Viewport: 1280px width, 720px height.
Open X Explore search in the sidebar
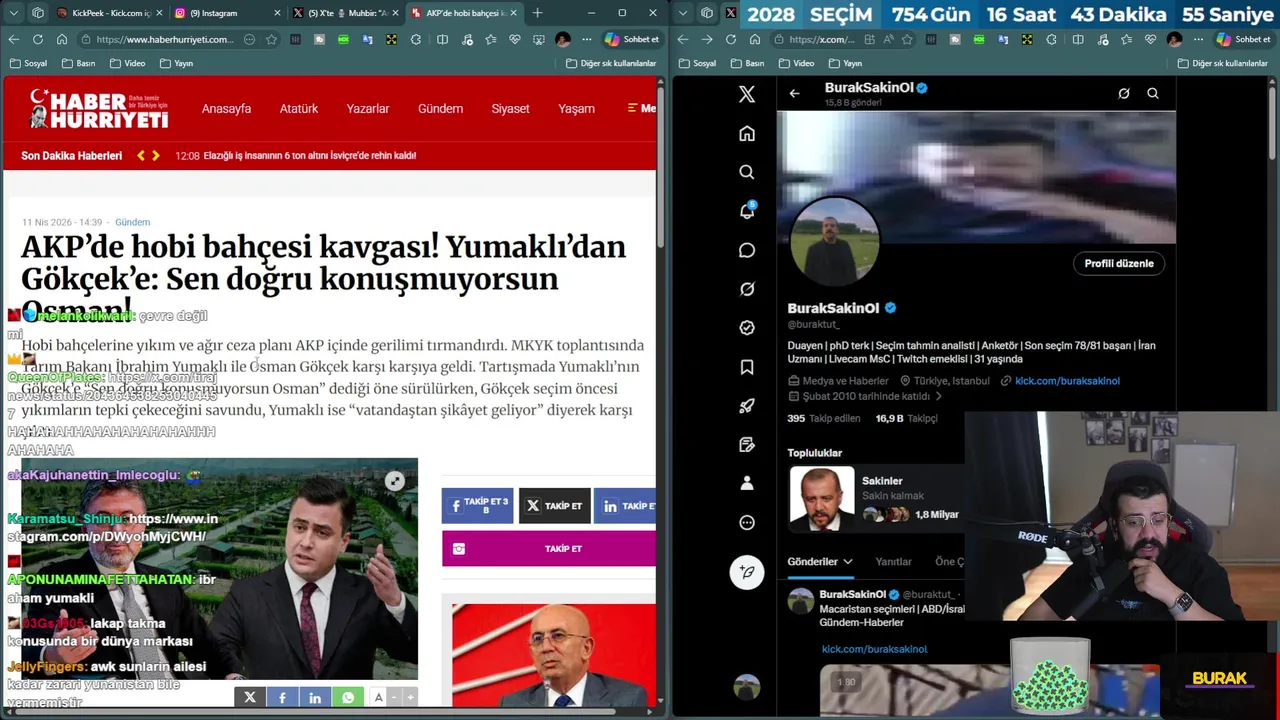746,172
